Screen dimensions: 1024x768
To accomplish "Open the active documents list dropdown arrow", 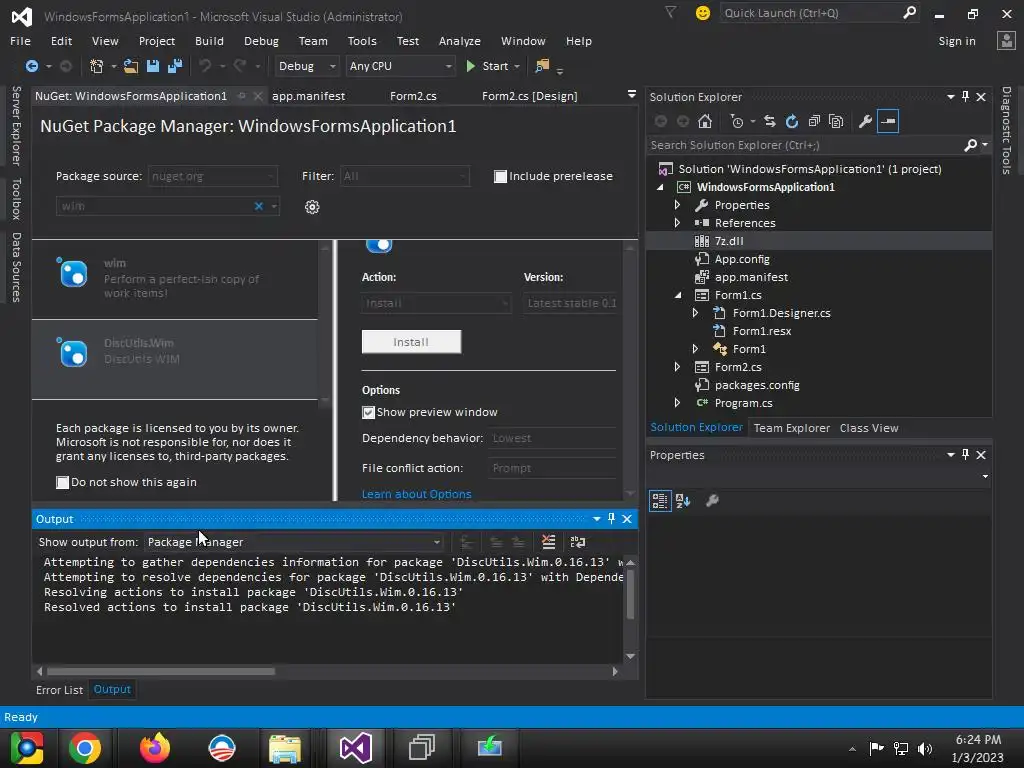I will click(x=632, y=95).
